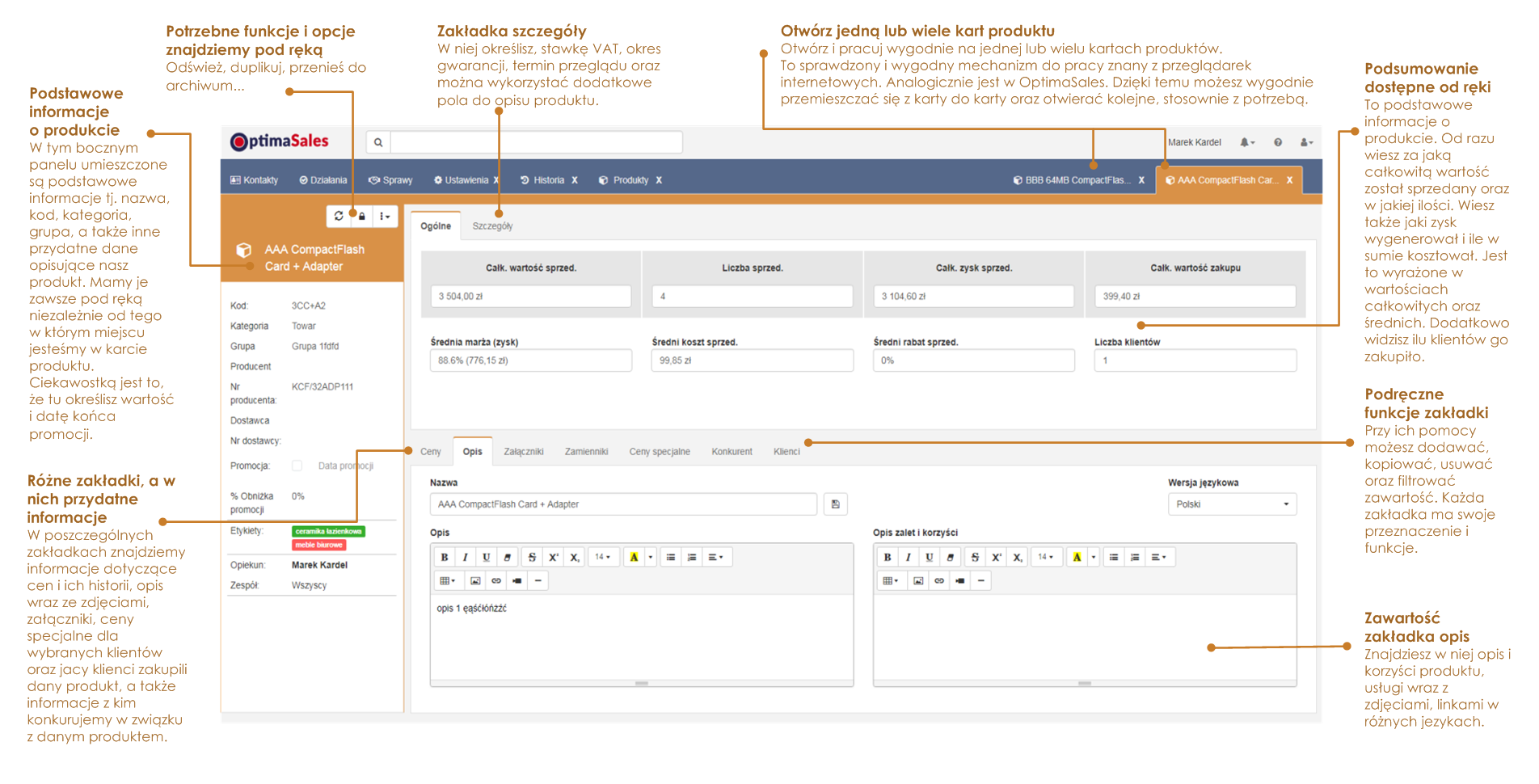
Task: Go to Kontakty in the navigation bar
Action: [x=255, y=180]
